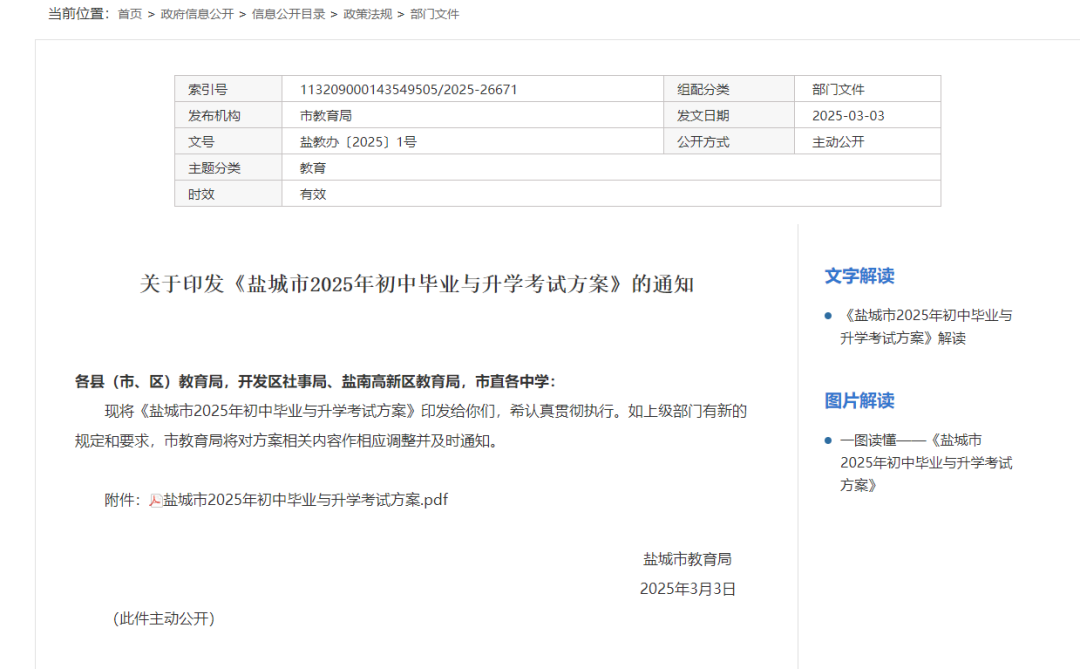1080x669 pixels.
Task: Navigate to 政策法规 breadcrumb
Action: coord(367,14)
